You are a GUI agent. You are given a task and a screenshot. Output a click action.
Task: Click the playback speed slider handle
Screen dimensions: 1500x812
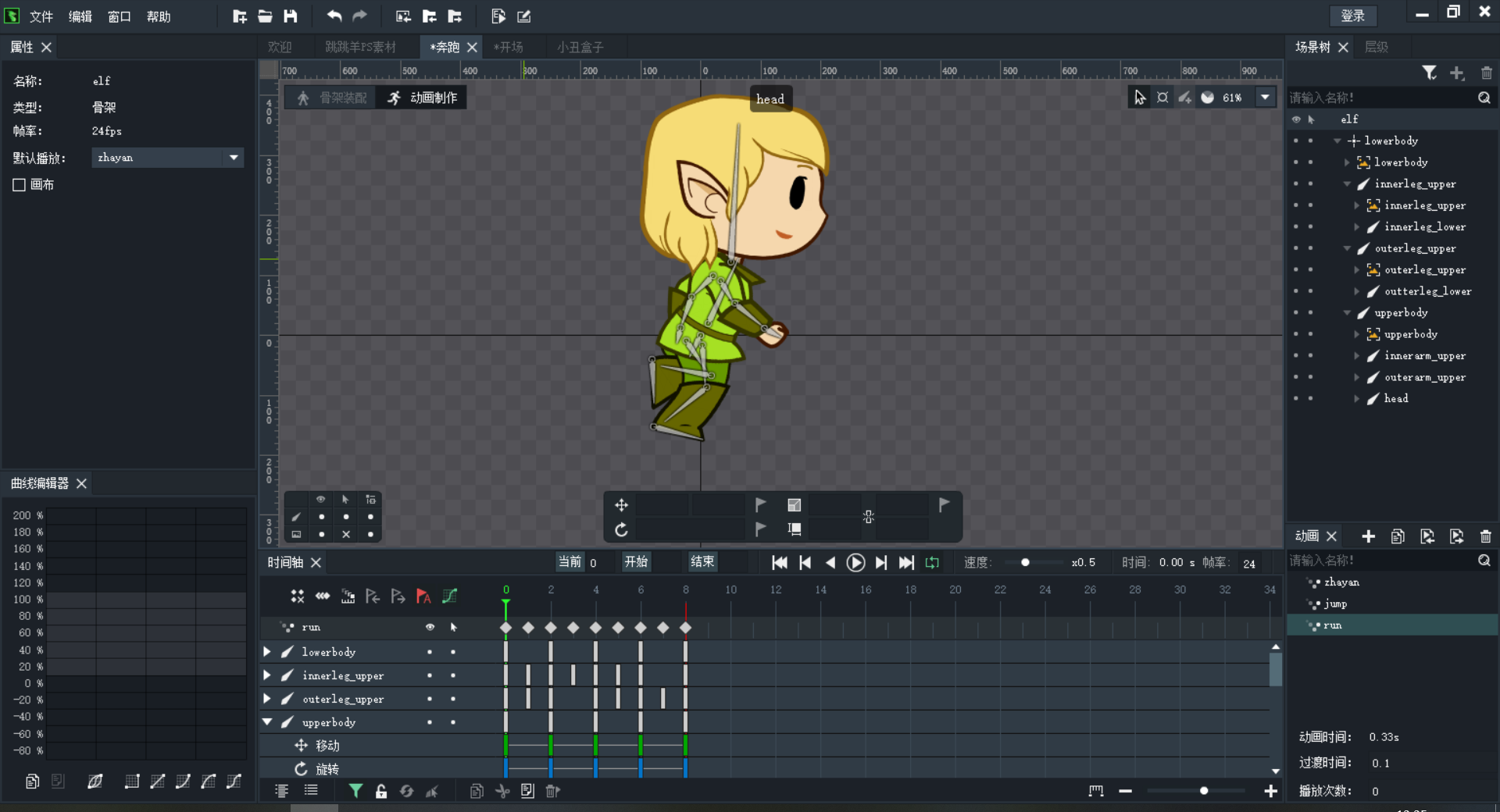1025,562
